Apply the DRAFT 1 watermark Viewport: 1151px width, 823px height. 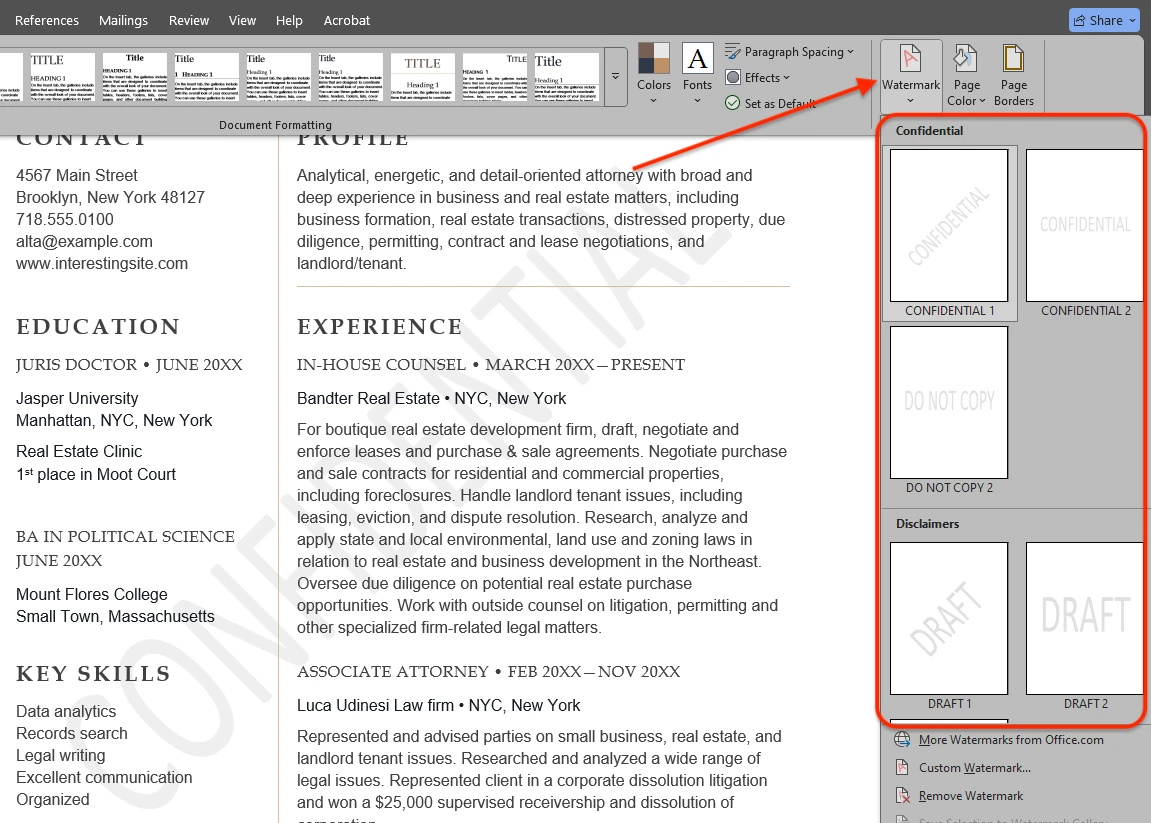pyautogui.click(x=949, y=618)
